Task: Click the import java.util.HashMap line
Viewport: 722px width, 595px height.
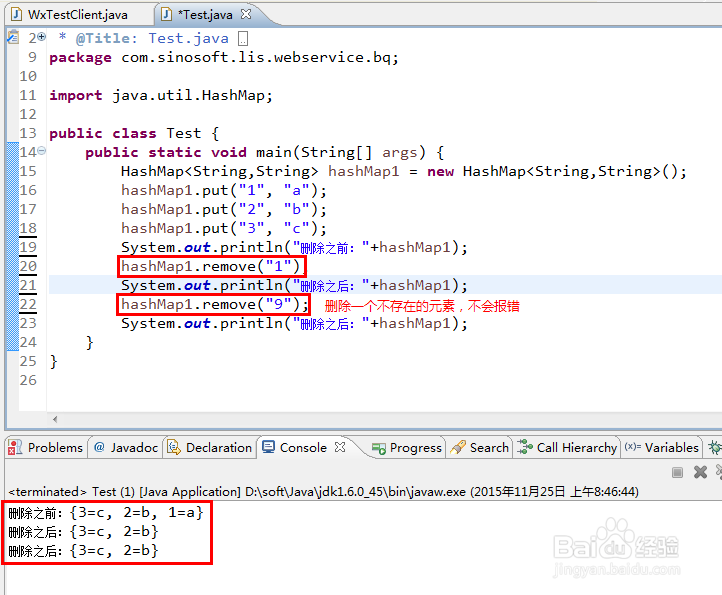Action: click(x=161, y=95)
